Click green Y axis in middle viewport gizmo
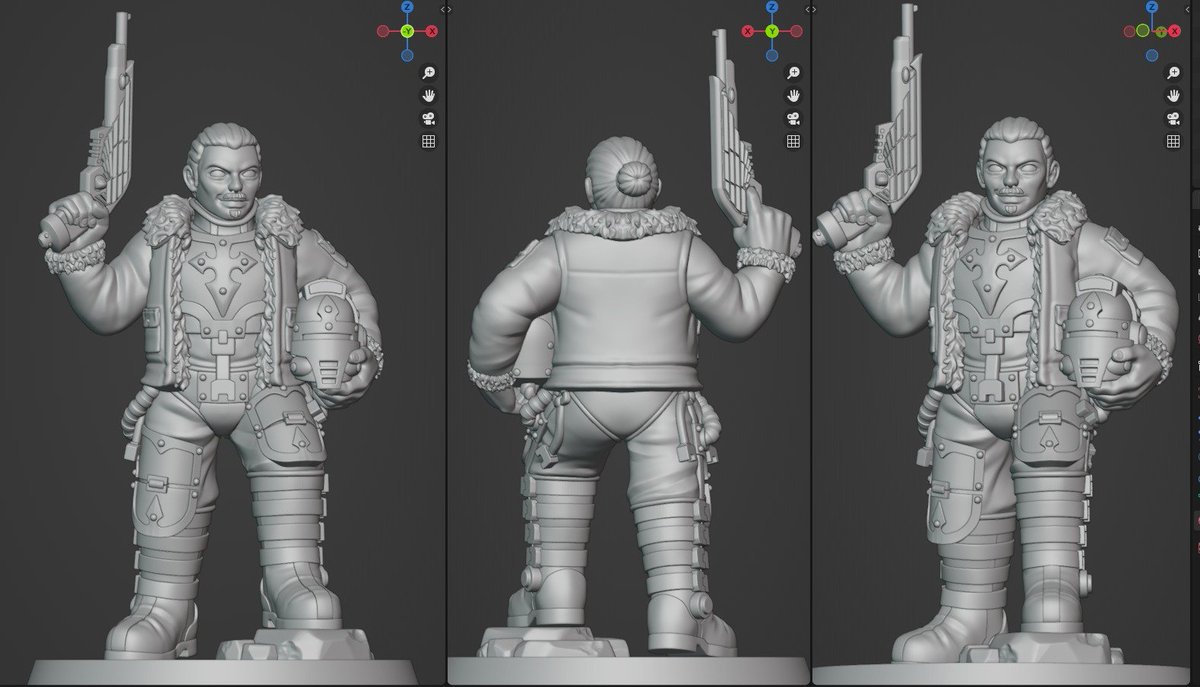Screen dimensions: 1200x687 tap(772, 31)
